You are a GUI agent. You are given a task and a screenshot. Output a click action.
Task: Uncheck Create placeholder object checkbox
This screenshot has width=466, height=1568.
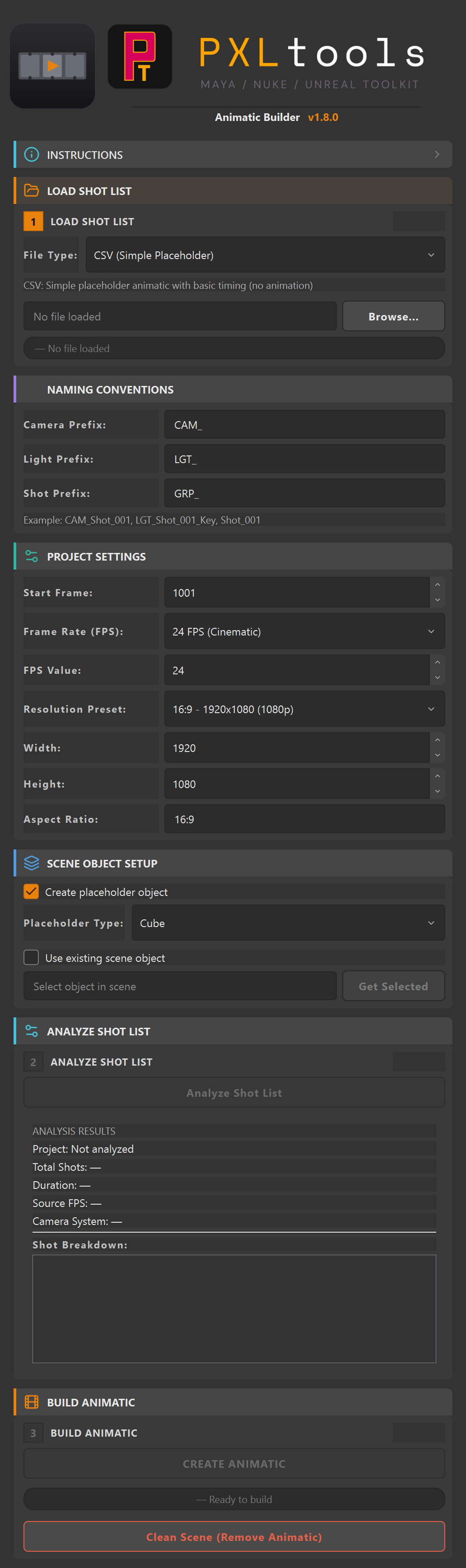[x=31, y=892]
